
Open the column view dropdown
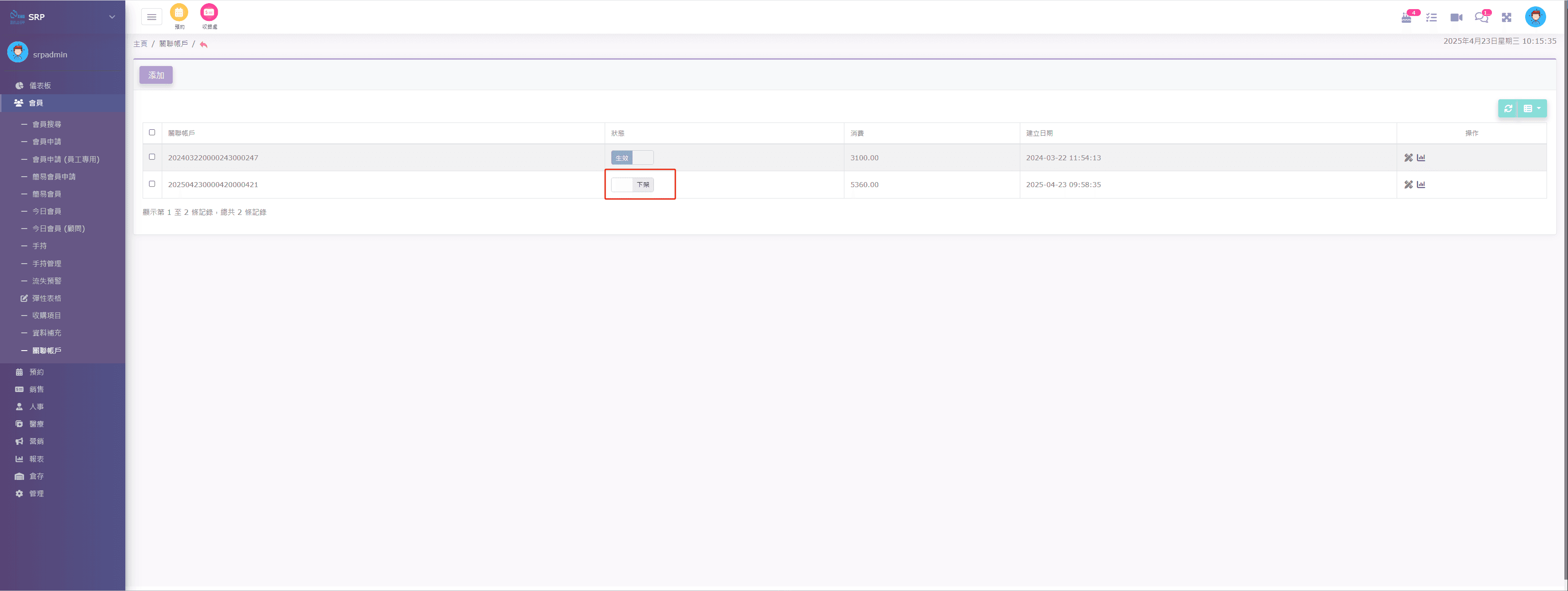point(1532,108)
